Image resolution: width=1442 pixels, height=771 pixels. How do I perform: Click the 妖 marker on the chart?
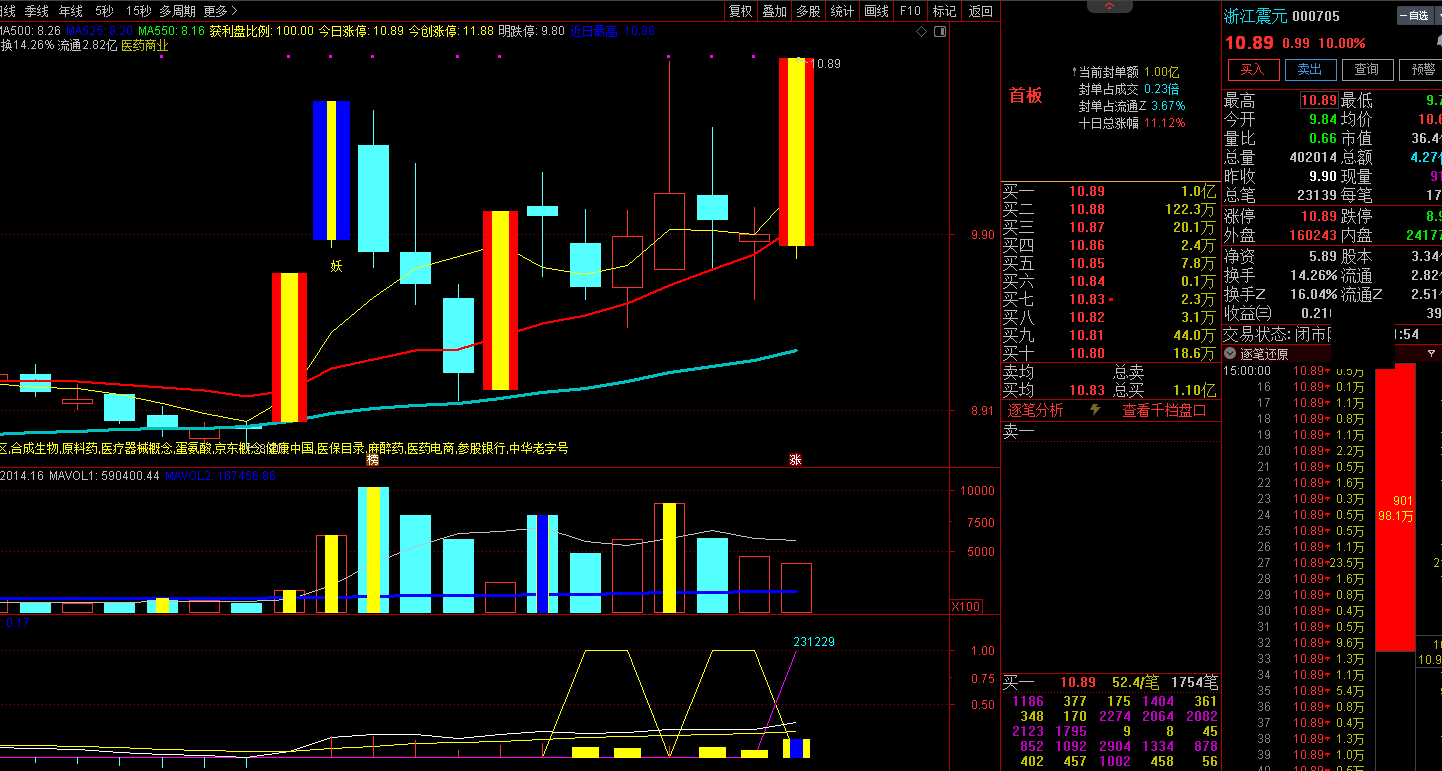pyautogui.click(x=337, y=266)
